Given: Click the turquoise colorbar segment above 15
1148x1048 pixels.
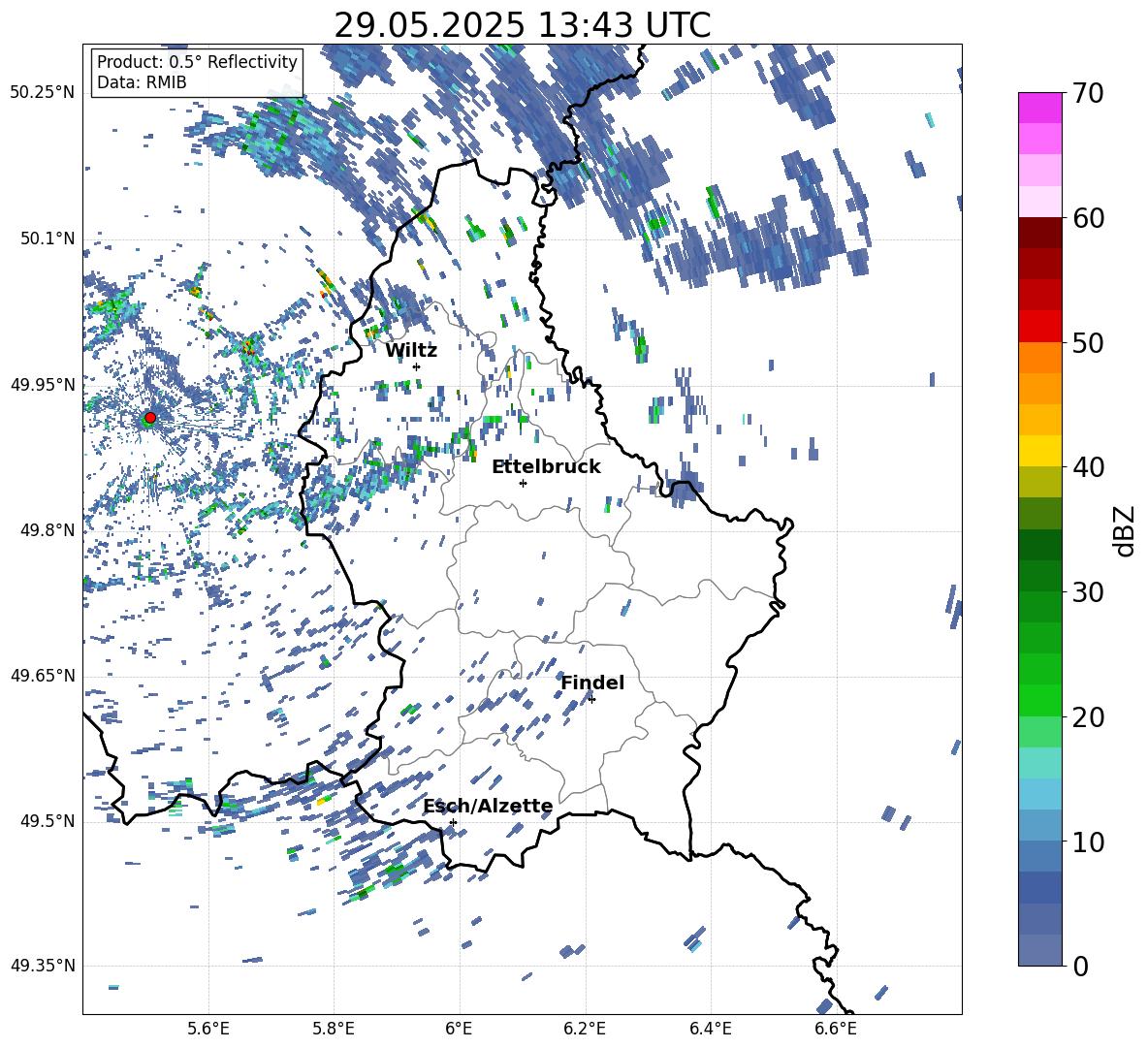Looking at the screenshot, I should pyautogui.click(x=1039, y=763).
